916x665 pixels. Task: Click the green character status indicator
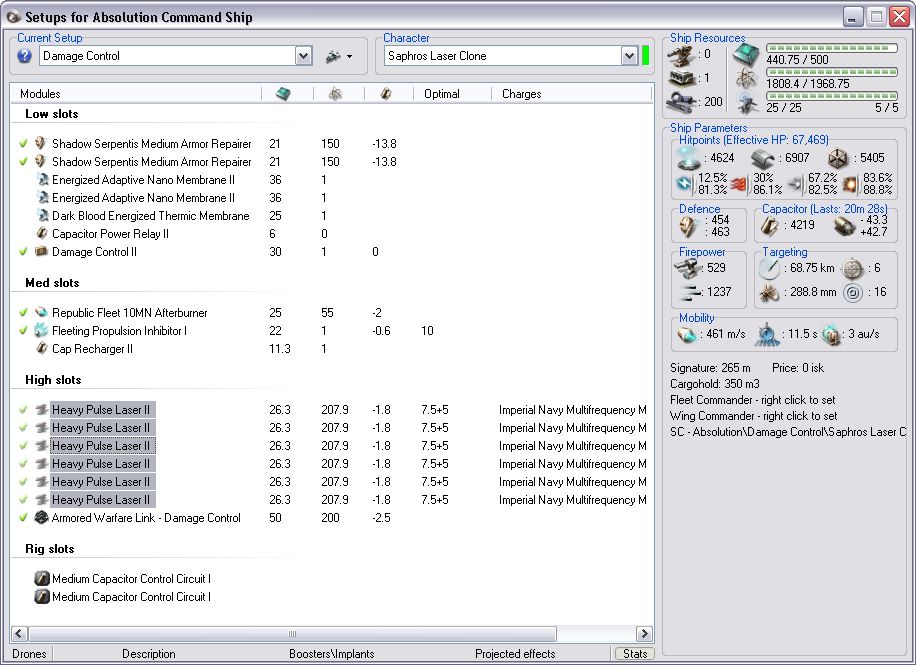coord(646,56)
